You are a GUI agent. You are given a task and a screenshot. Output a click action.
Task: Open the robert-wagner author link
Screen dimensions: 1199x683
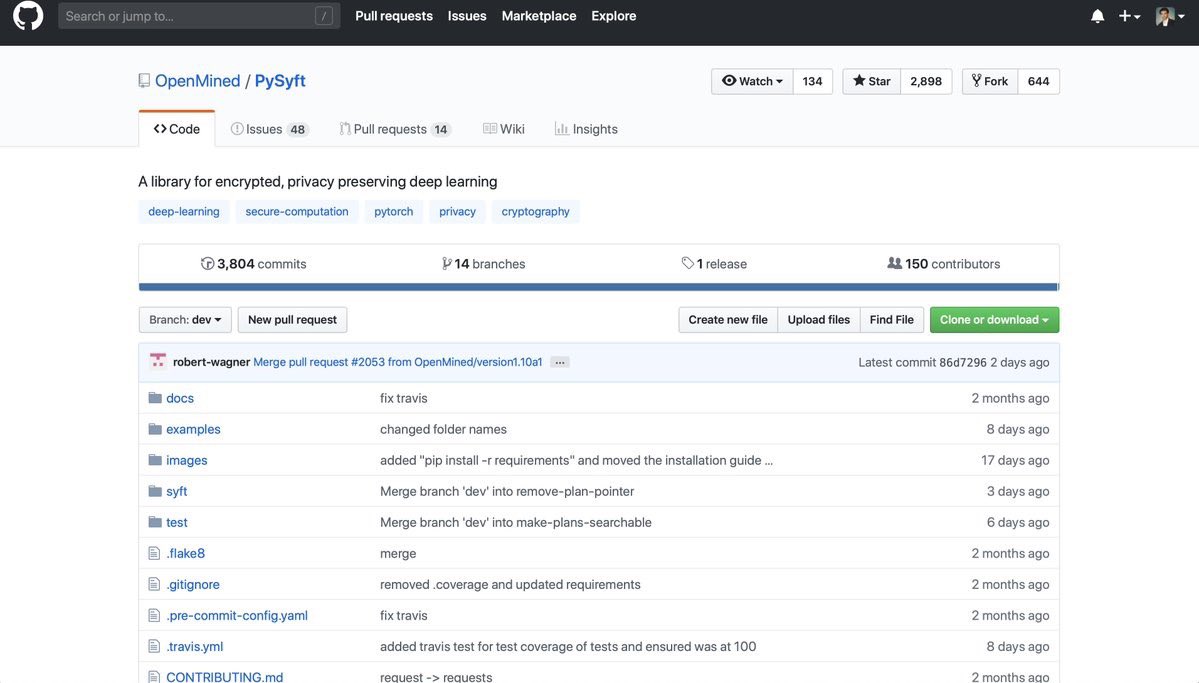(211, 363)
